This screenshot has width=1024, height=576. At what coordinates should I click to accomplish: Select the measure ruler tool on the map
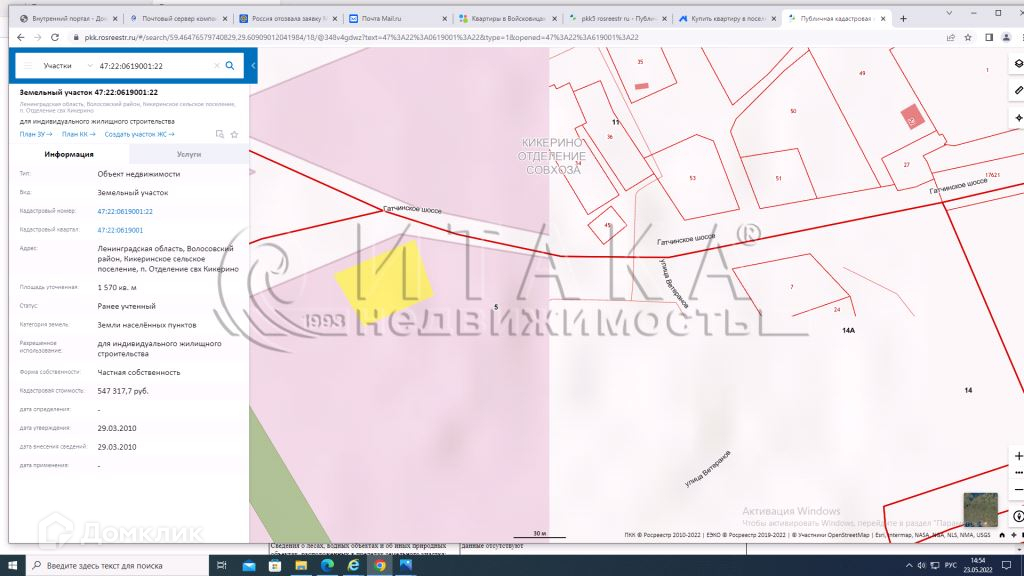tap(1018, 90)
